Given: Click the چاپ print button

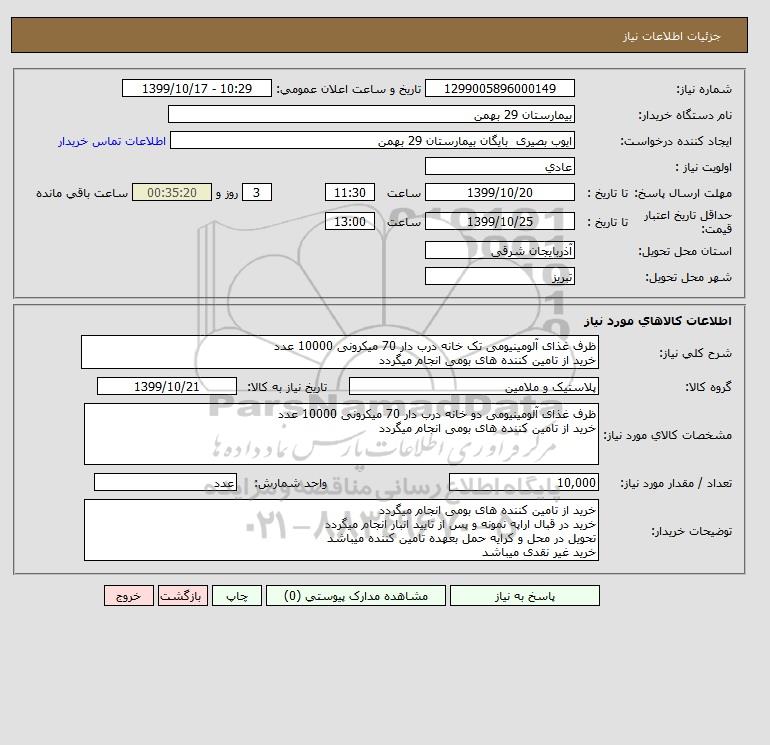Looking at the screenshot, I should (237, 596).
